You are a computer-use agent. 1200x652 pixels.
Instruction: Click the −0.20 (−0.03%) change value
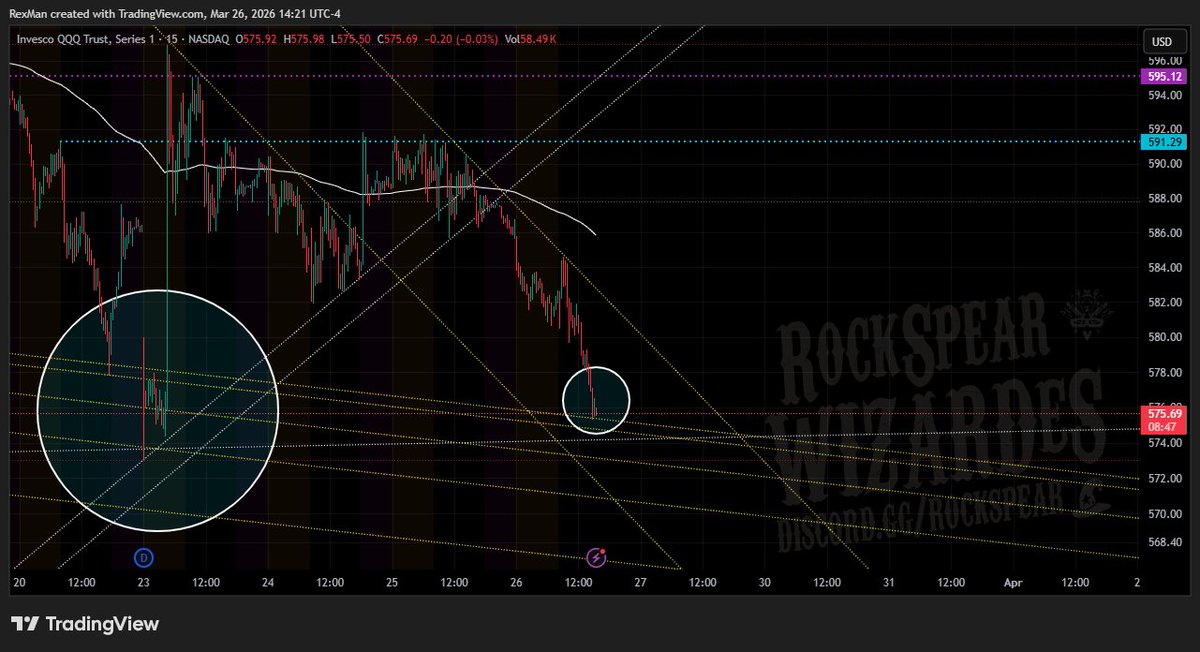461,39
